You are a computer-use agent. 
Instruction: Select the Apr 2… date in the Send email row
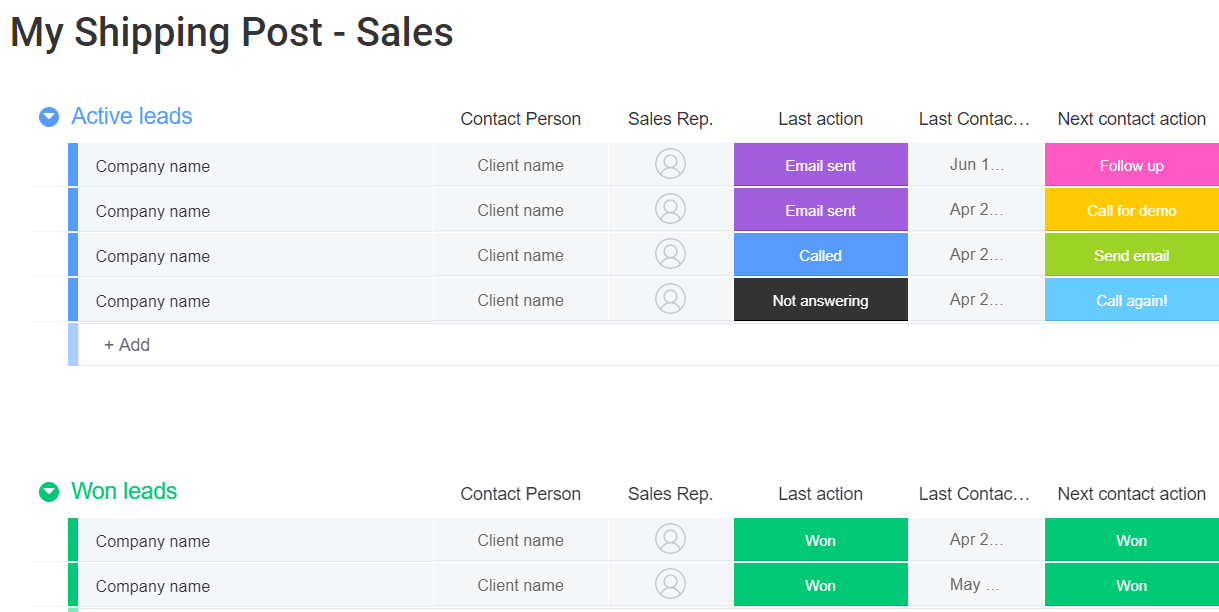tap(976, 255)
